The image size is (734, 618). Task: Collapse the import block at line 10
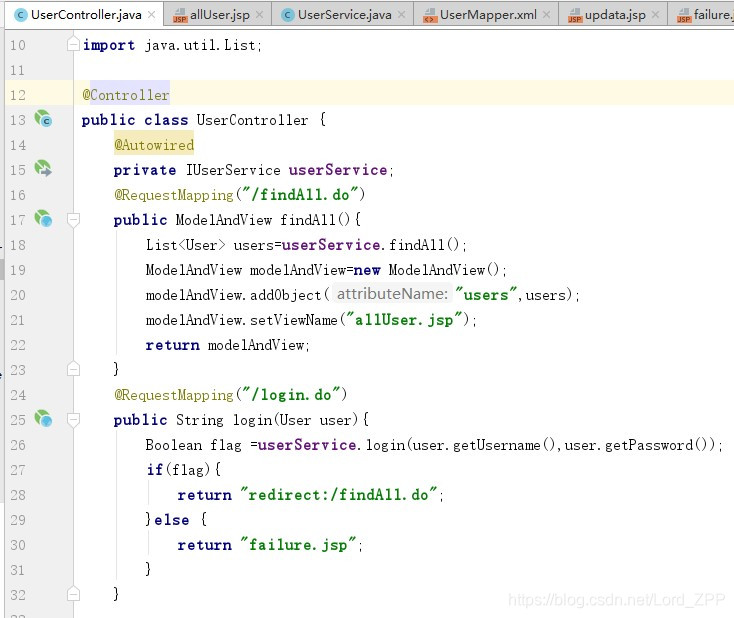coord(73,44)
